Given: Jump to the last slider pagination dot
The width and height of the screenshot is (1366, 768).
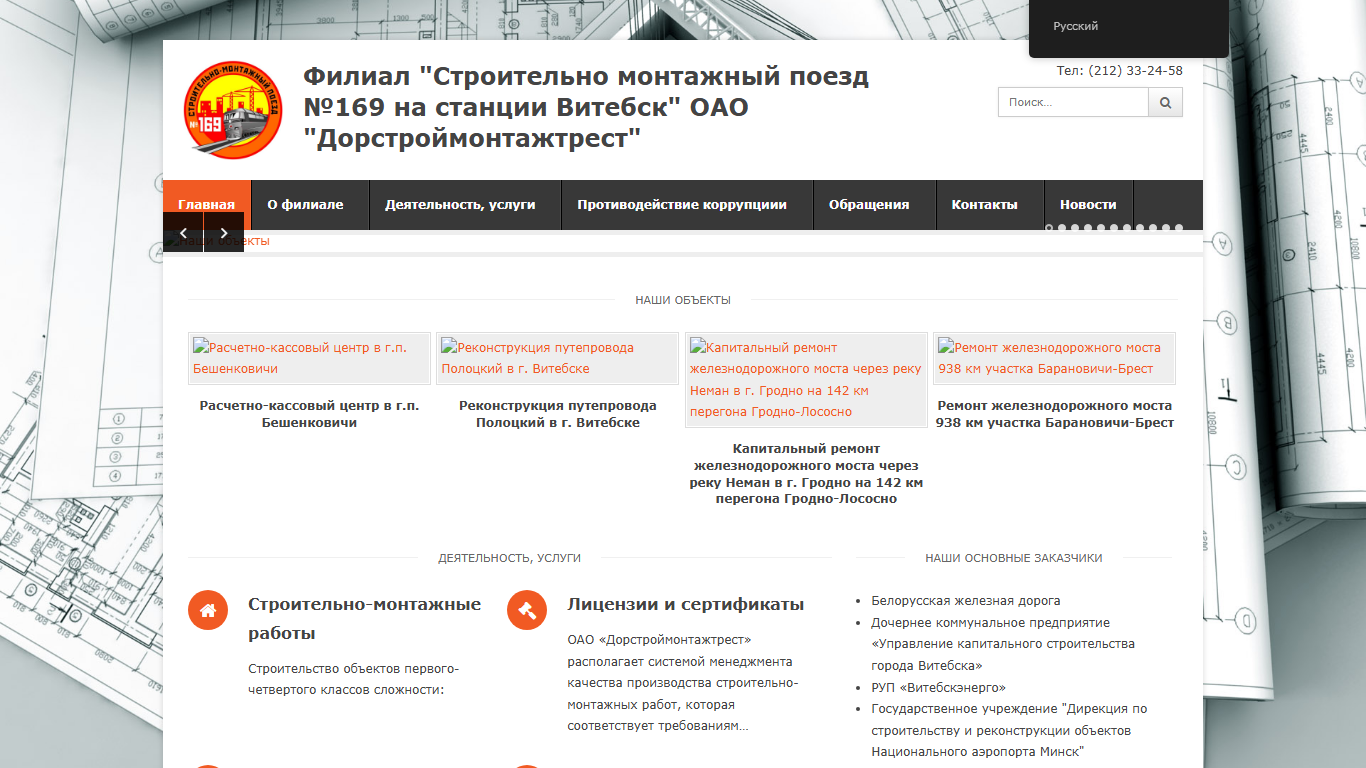Looking at the screenshot, I should tap(1179, 228).
